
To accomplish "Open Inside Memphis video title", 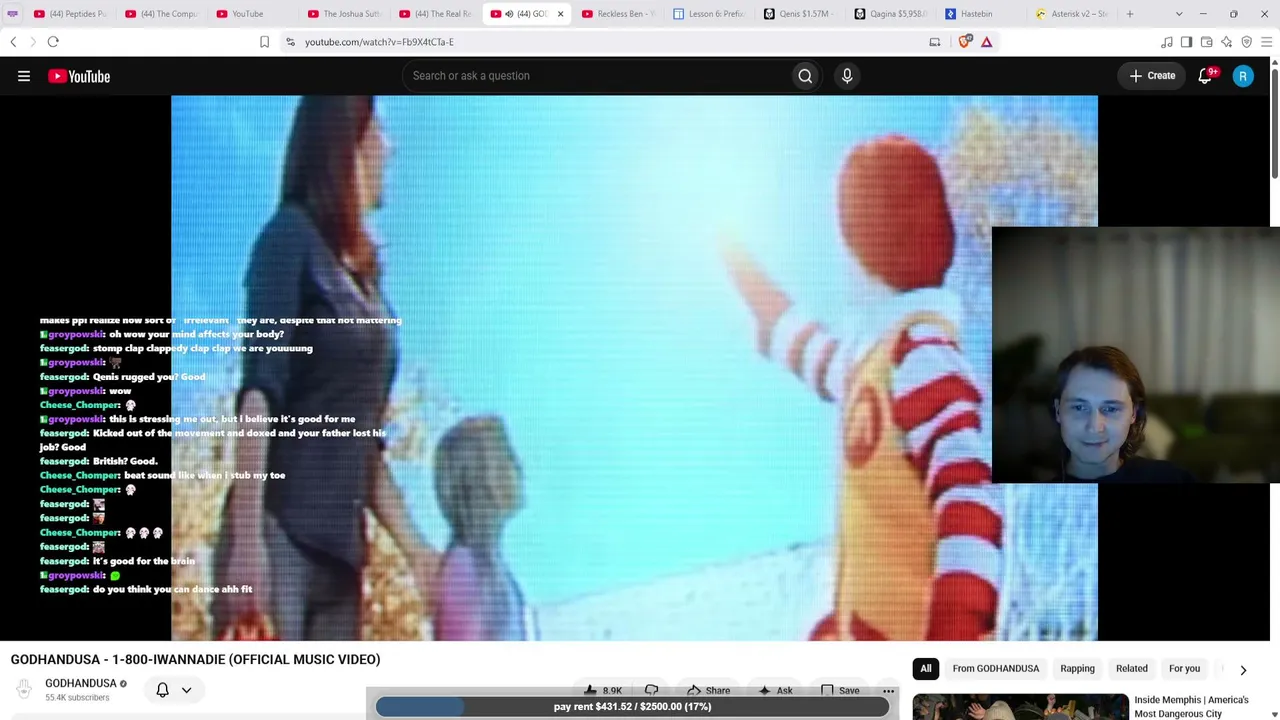I will (x=1191, y=707).
